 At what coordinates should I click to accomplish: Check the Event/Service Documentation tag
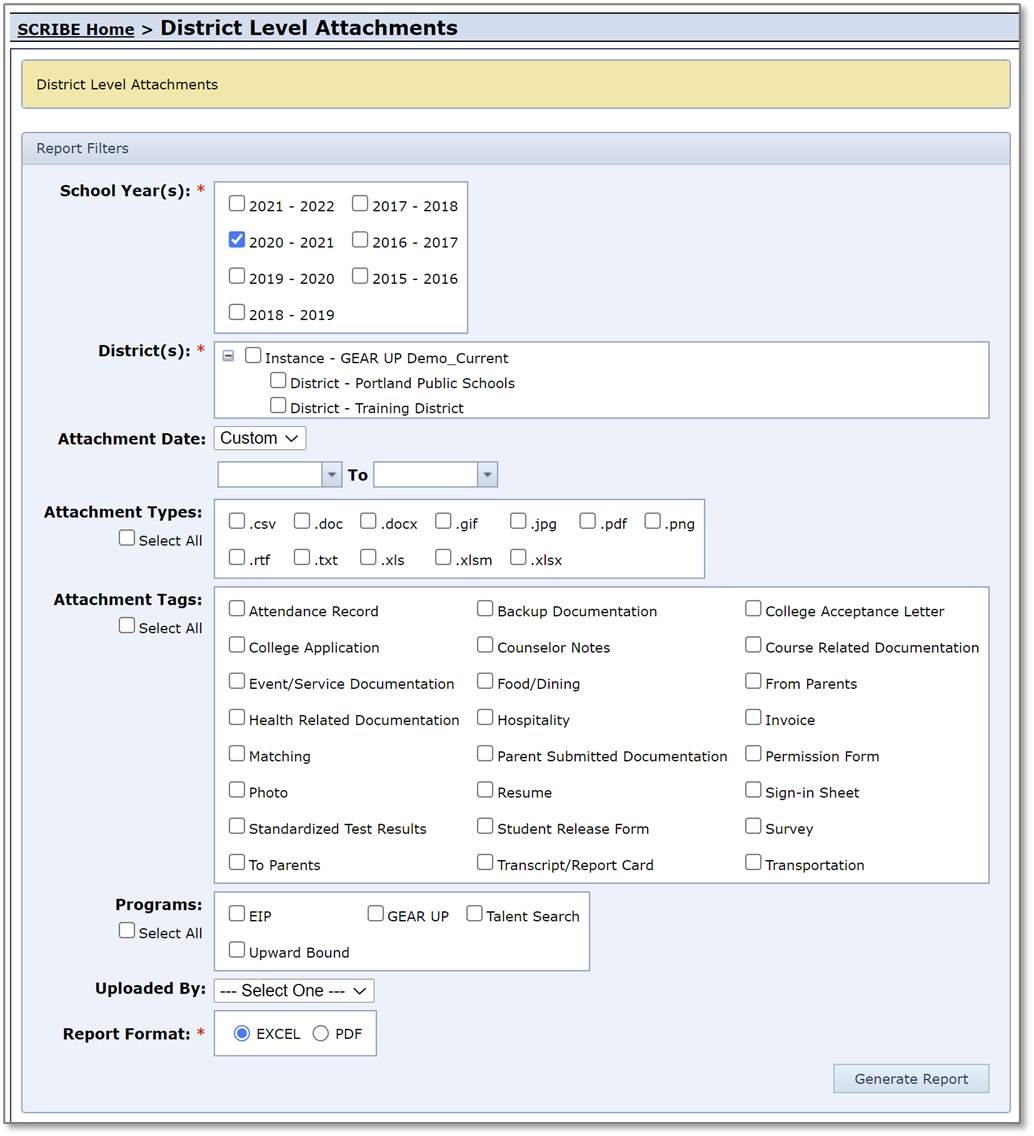coord(237,681)
